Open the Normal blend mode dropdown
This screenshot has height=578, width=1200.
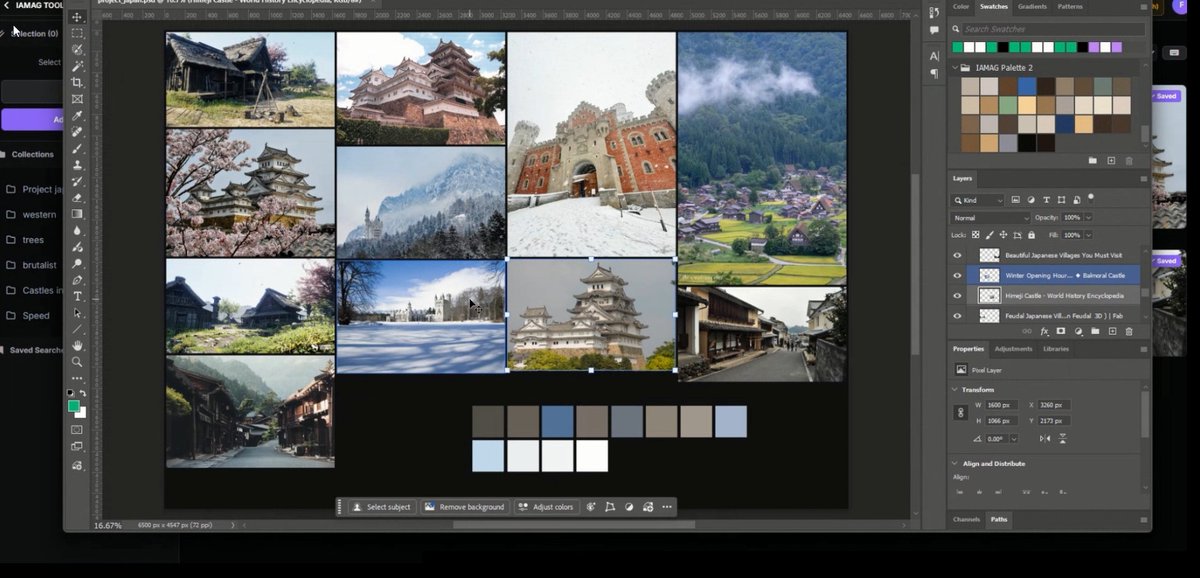tap(990, 217)
